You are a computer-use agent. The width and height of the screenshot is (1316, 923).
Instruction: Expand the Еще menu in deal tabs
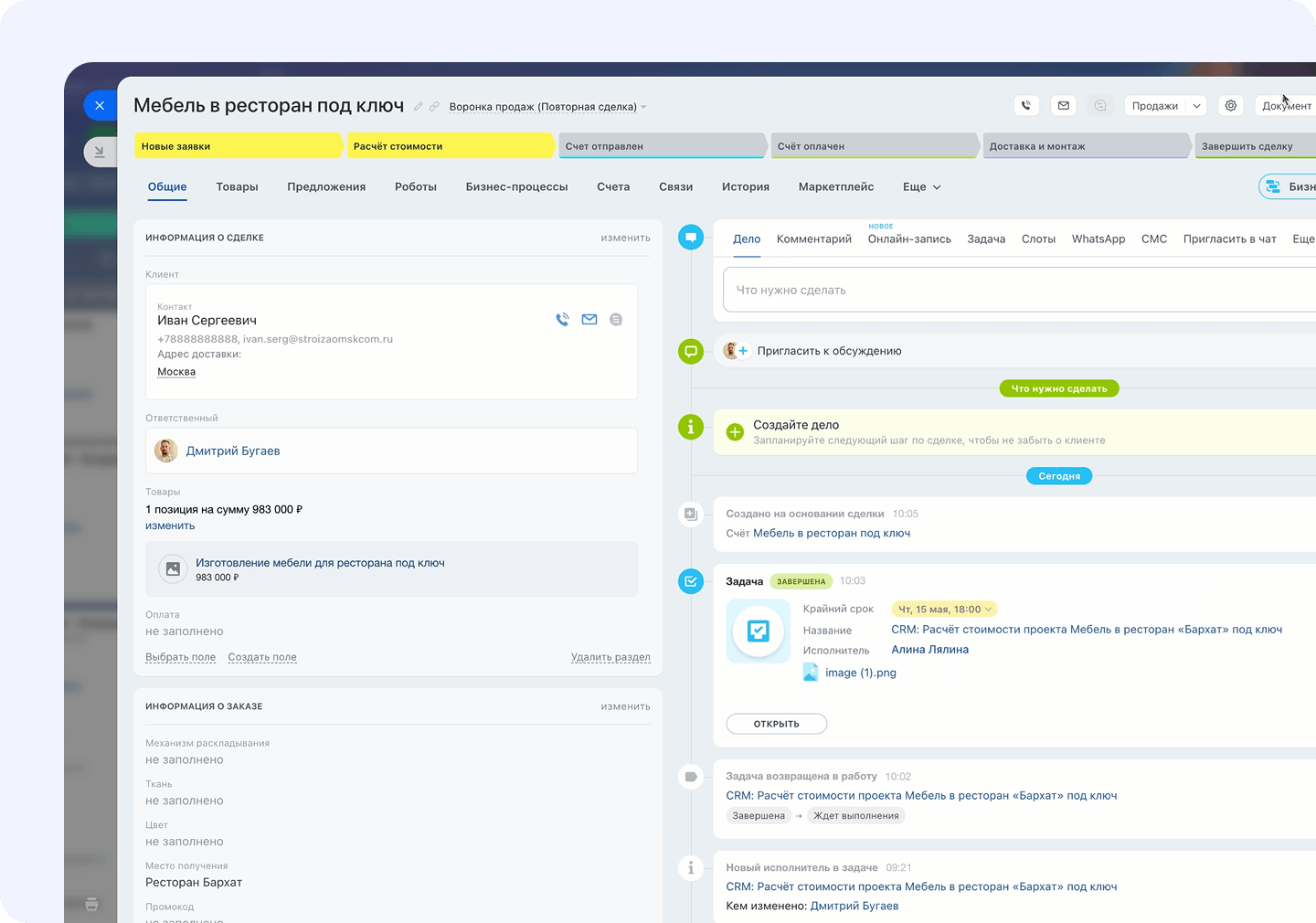click(x=921, y=187)
